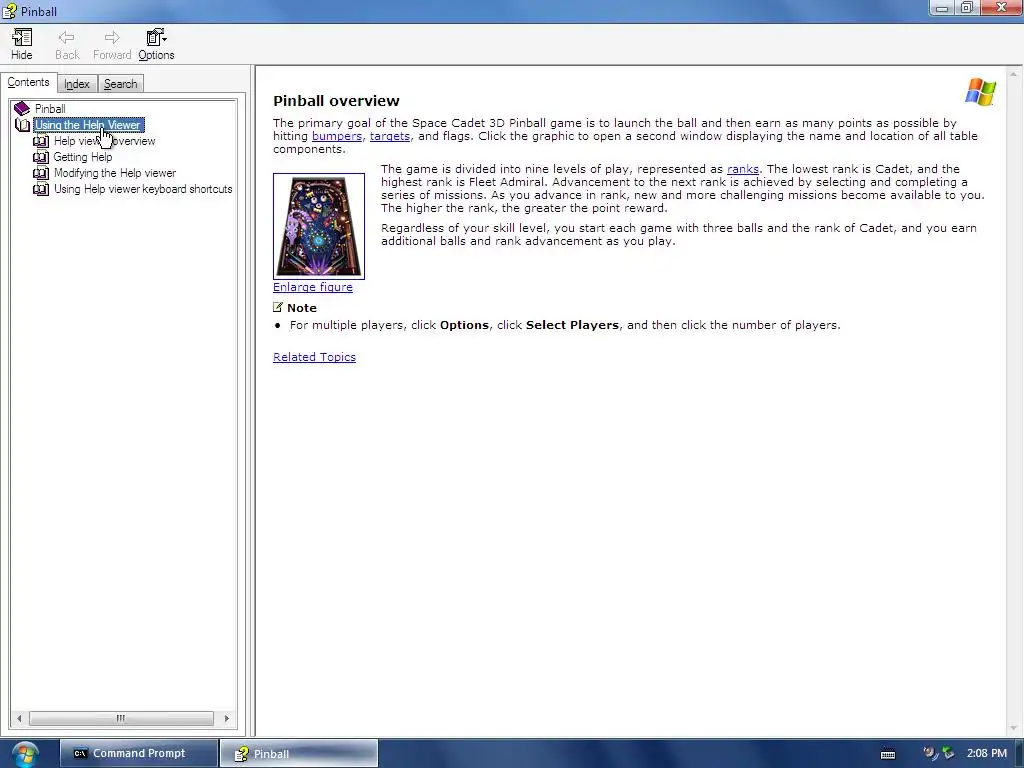Click icon for Using Help viewer keyboard shortcuts

pyautogui.click(x=40, y=189)
